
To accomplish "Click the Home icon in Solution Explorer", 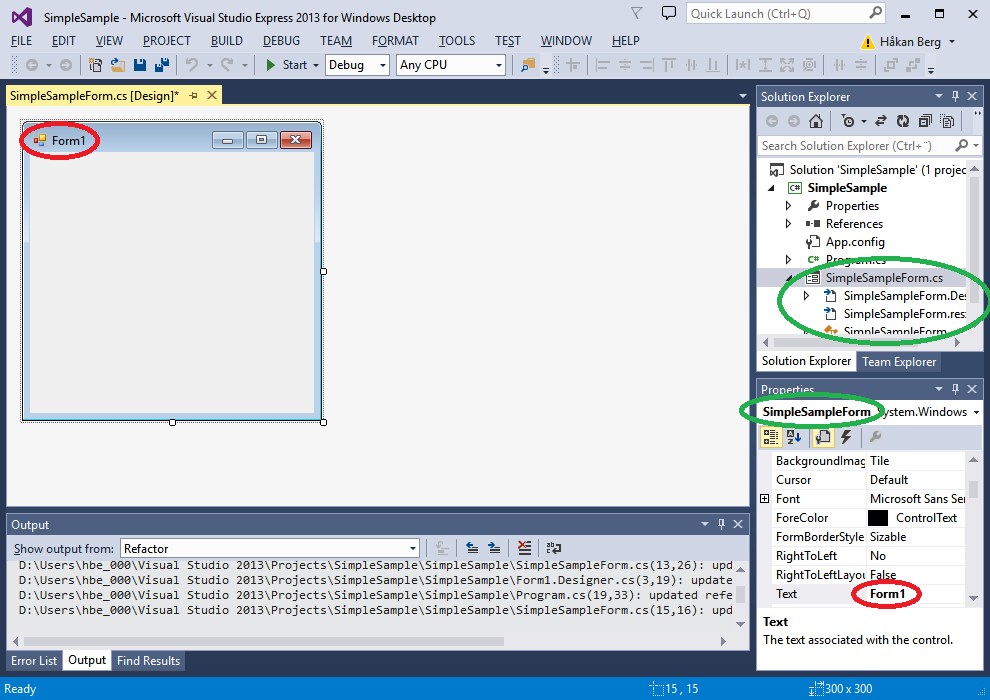I will click(x=816, y=121).
